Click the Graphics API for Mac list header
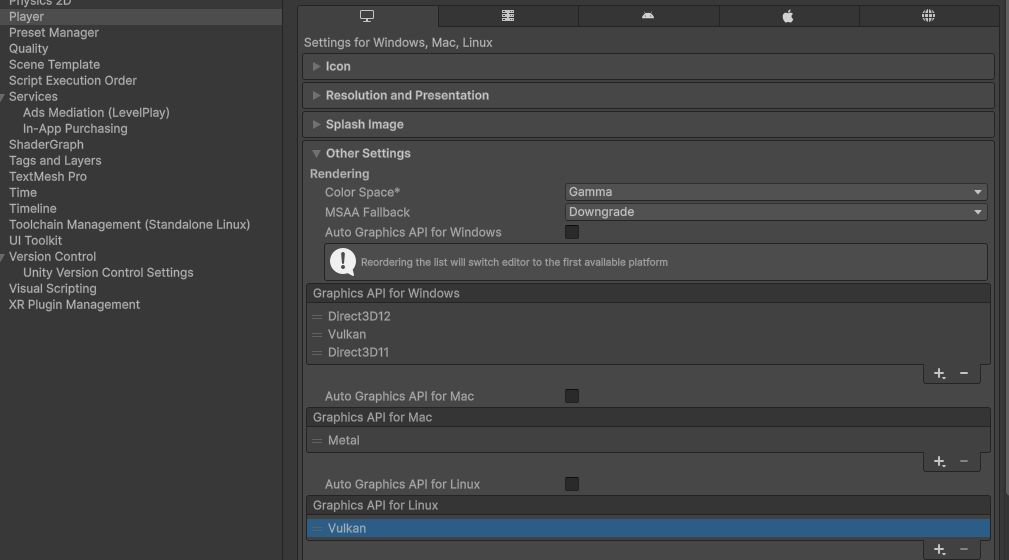Image resolution: width=1009 pixels, height=560 pixels. (x=648, y=418)
